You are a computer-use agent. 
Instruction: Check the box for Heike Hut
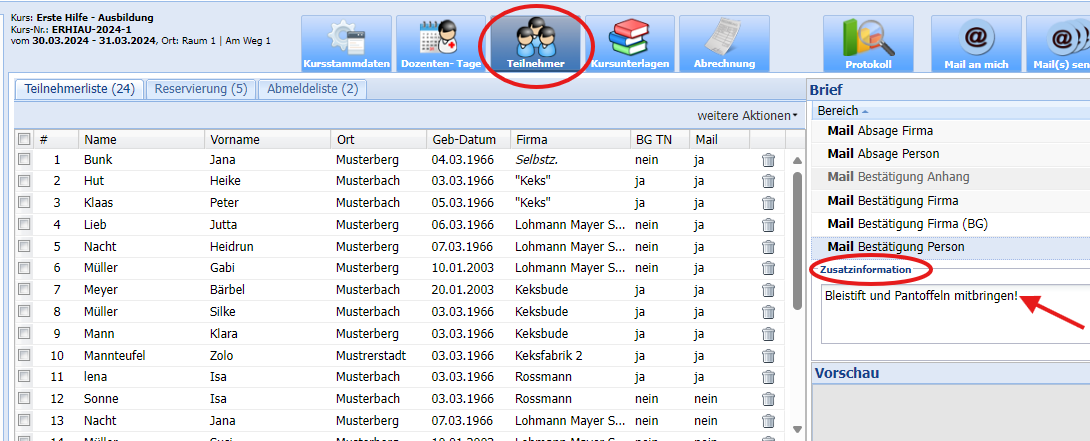point(24,181)
